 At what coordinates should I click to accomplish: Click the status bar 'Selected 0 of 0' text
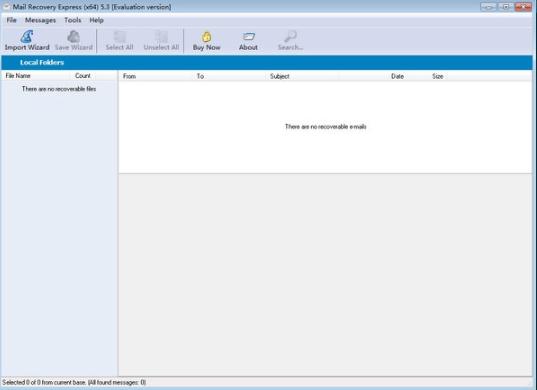[74, 382]
